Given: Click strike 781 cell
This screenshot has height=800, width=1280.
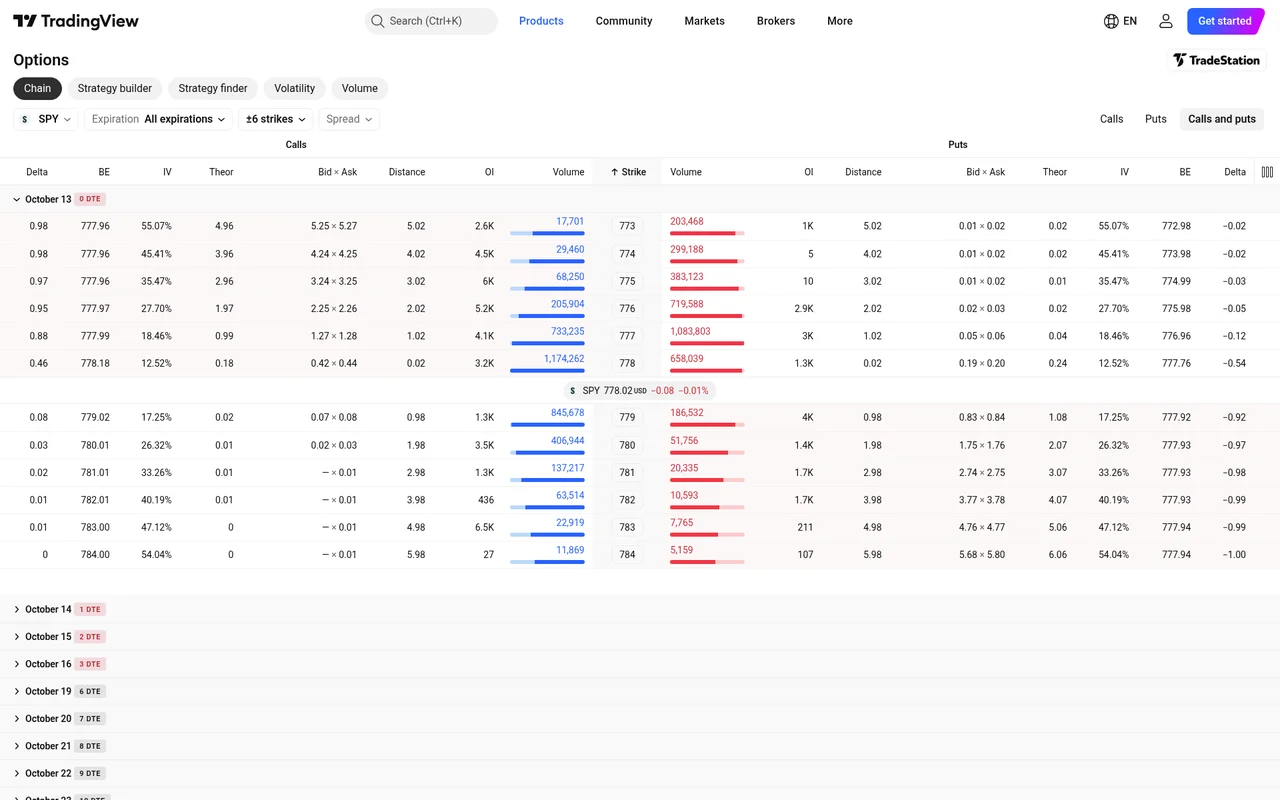Looking at the screenshot, I should 627,472.
